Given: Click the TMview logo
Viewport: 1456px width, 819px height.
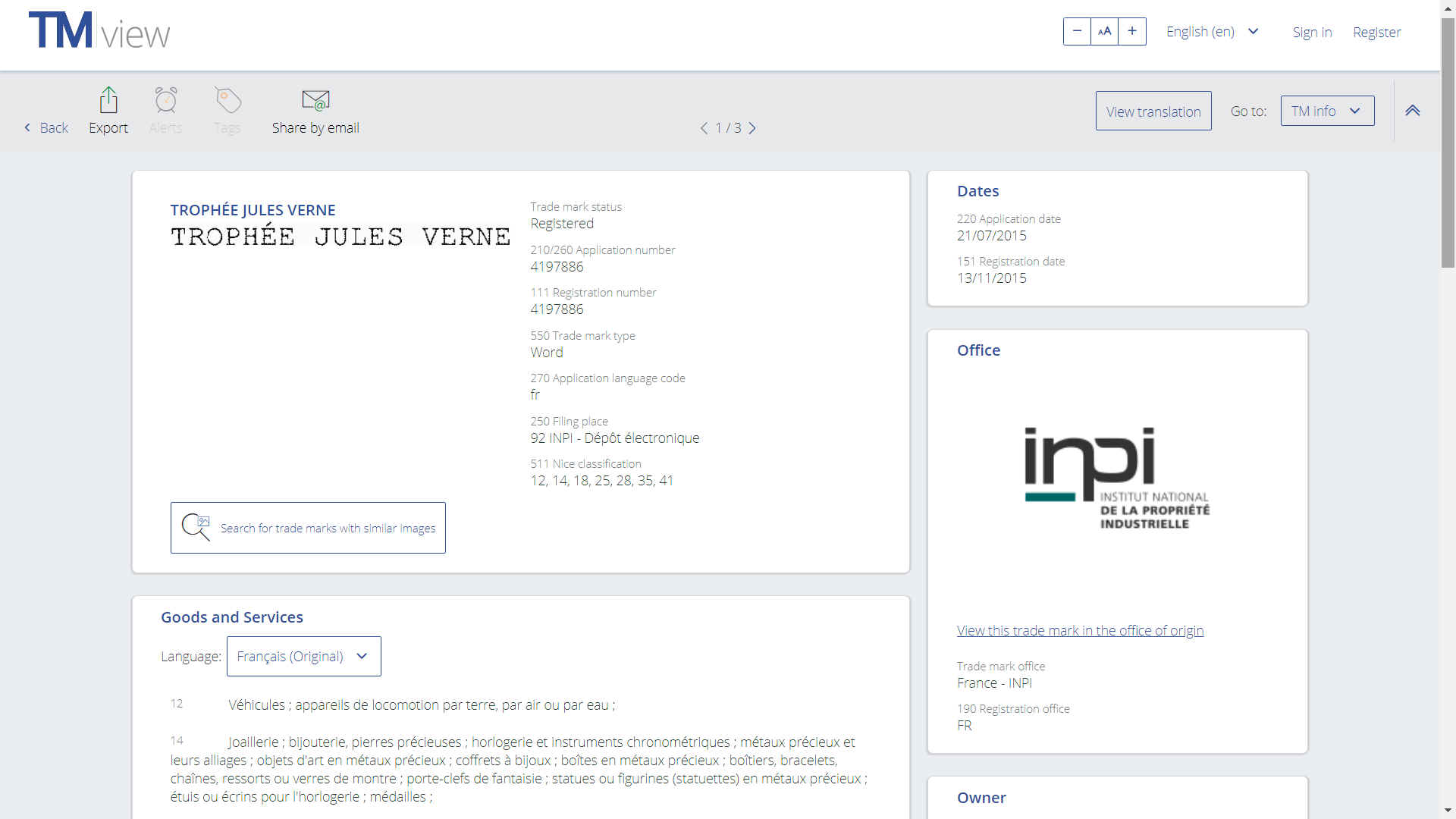Looking at the screenshot, I should [99, 32].
